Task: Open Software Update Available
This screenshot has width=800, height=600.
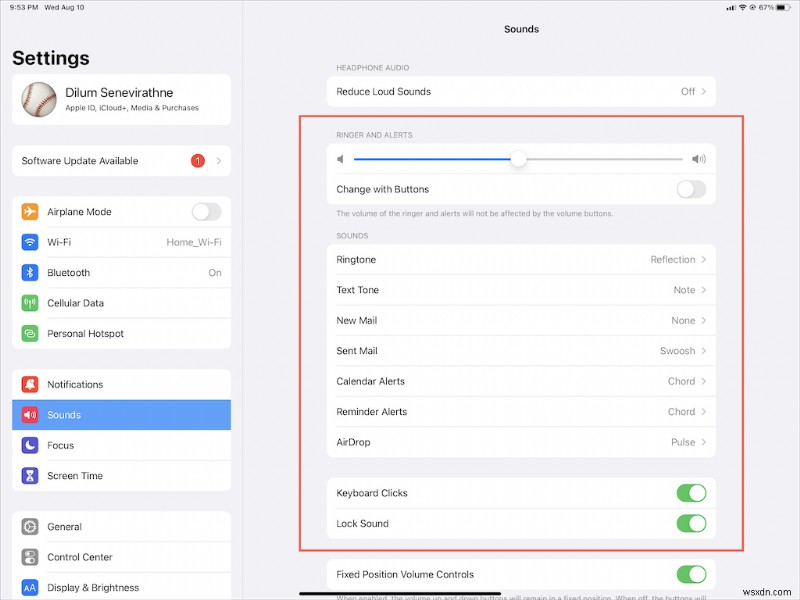Action: (x=120, y=160)
